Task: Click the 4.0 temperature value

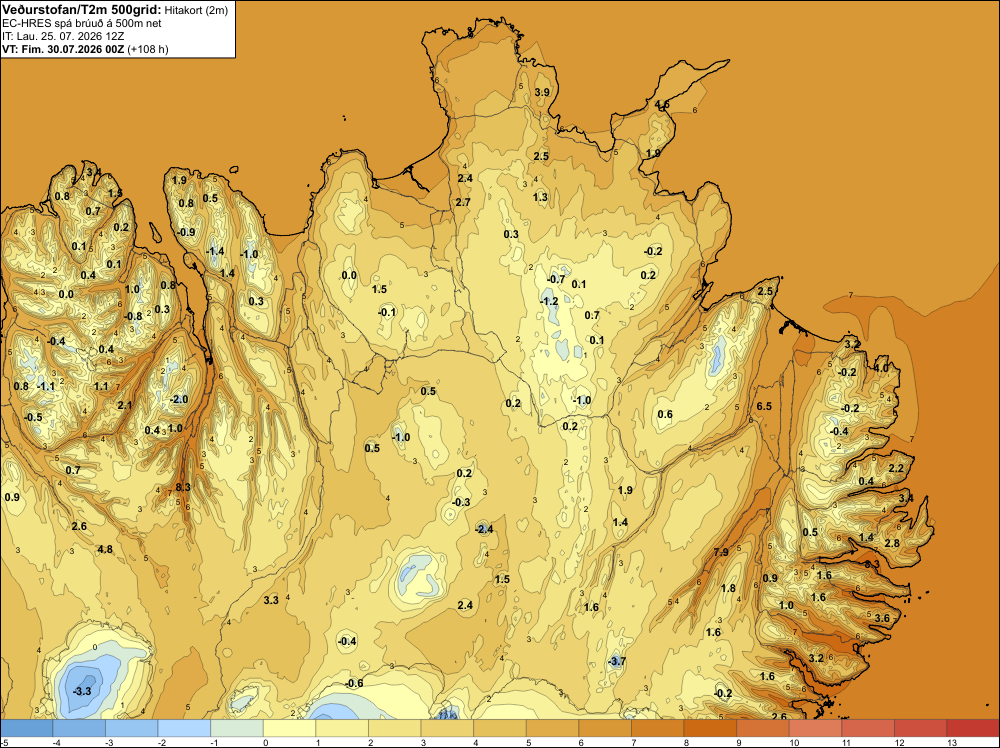Action: (881, 368)
